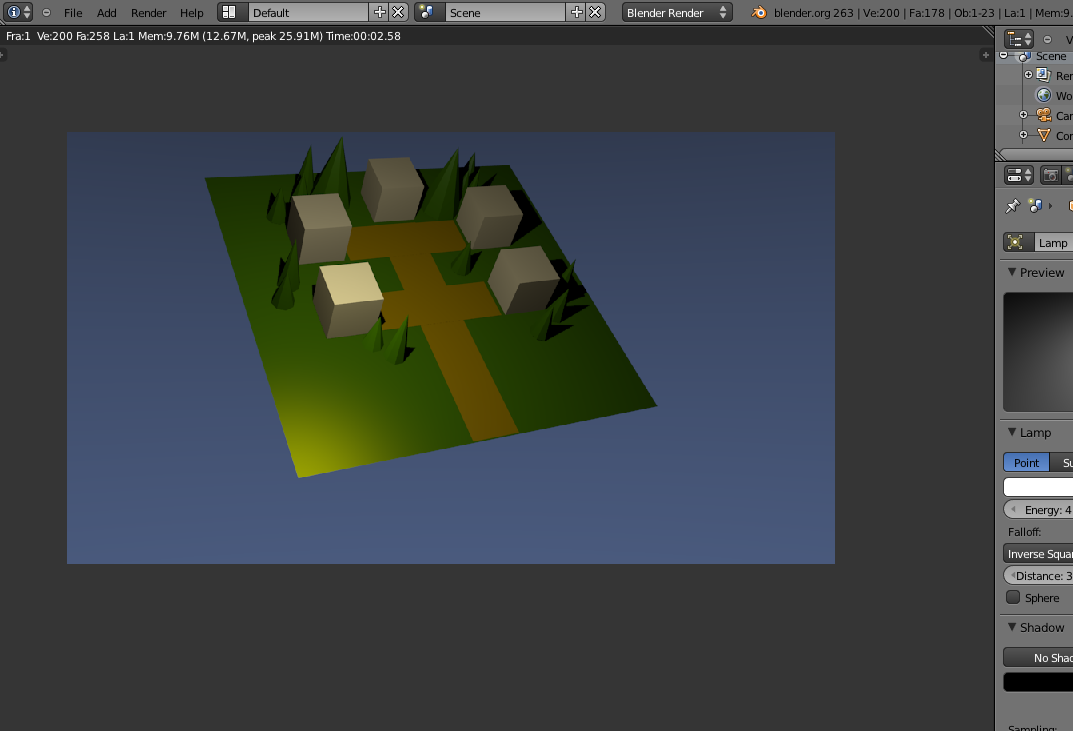
Task: Click the lamp color swatch
Action: pyautogui.click(x=1038, y=487)
